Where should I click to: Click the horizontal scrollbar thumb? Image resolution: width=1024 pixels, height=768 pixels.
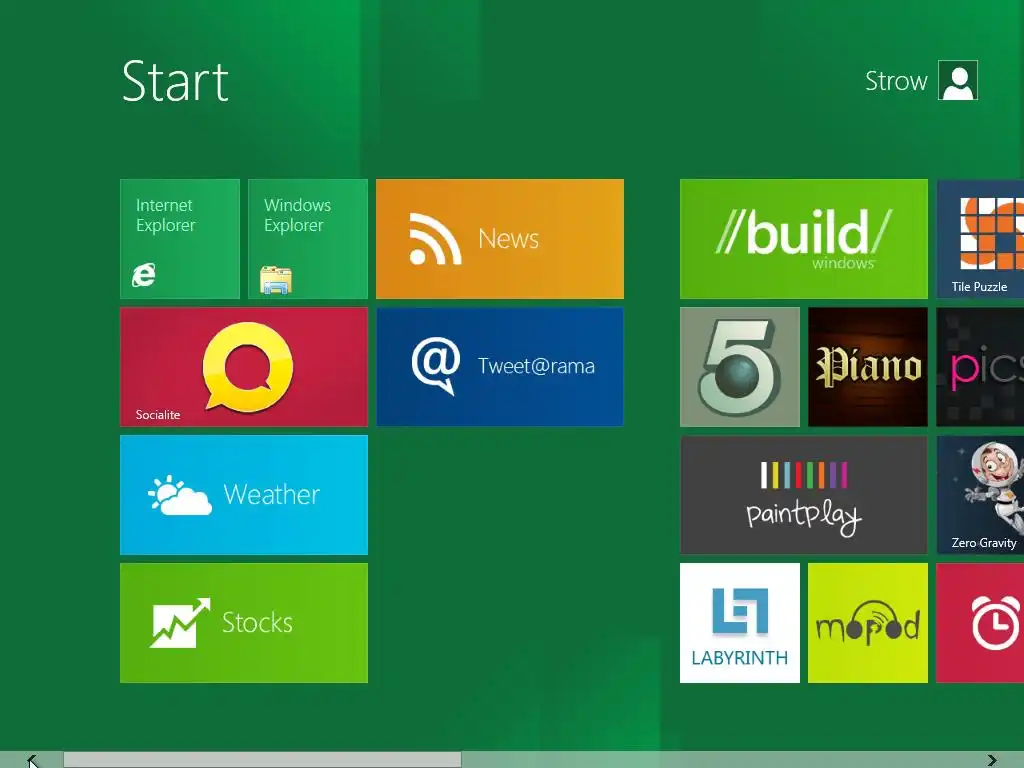[263, 760]
